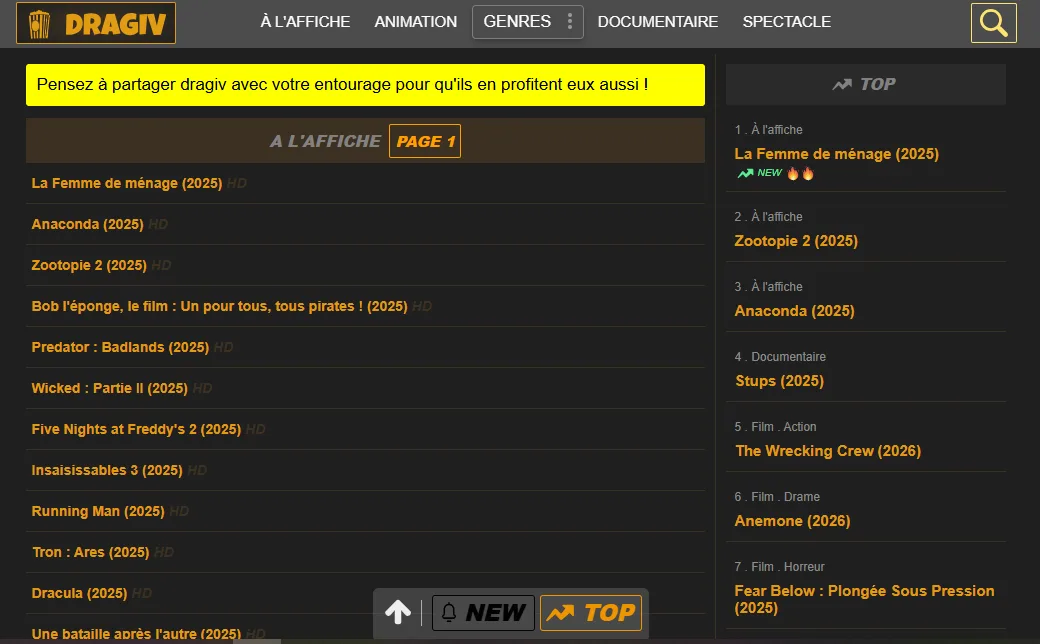The width and height of the screenshot is (1040, 644).
Task: Select Tron : Ares (2025)
Action: [90, 553]
